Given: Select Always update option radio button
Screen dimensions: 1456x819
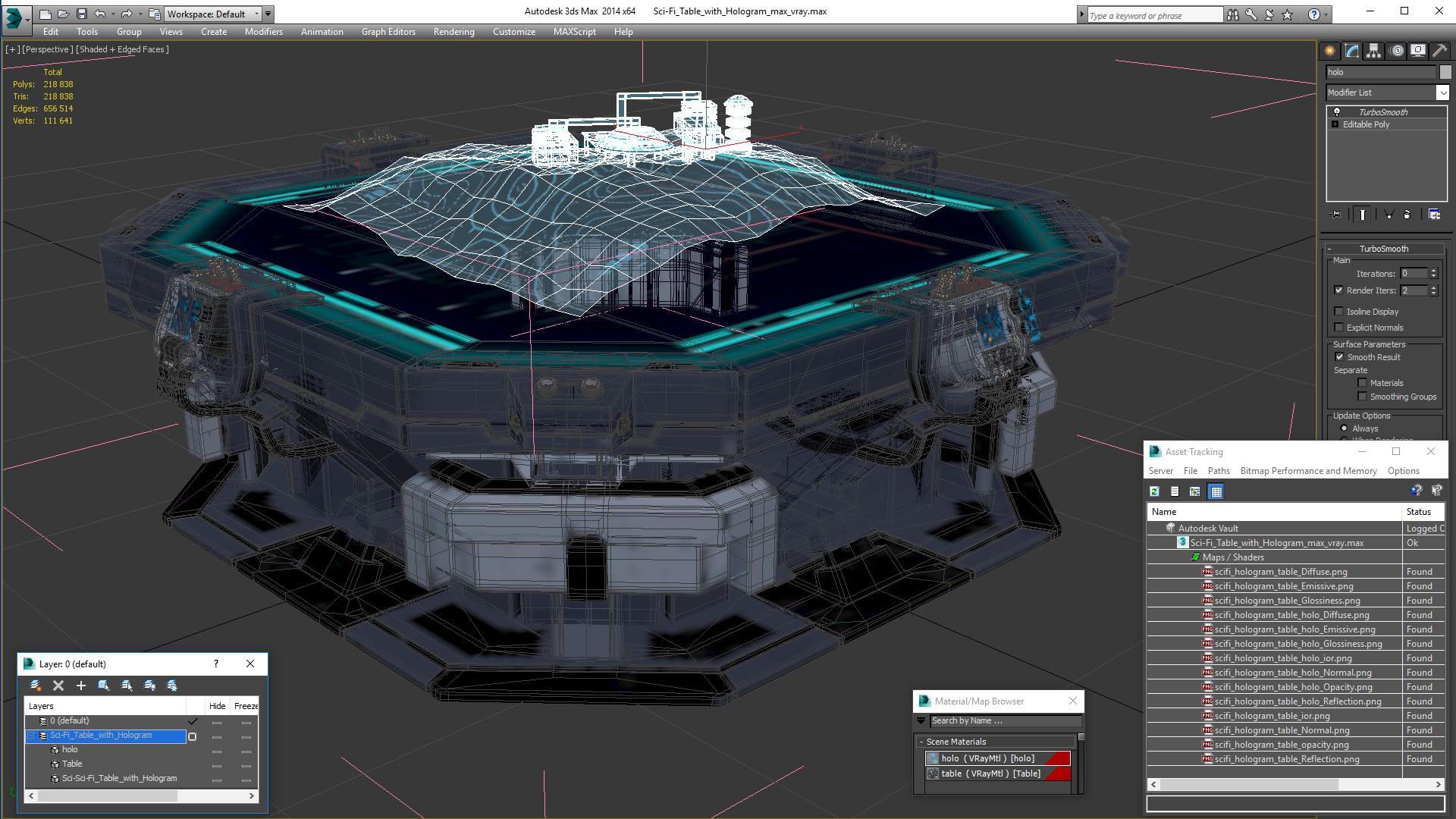Looking at the screenshot, I should click(1345, 428).
